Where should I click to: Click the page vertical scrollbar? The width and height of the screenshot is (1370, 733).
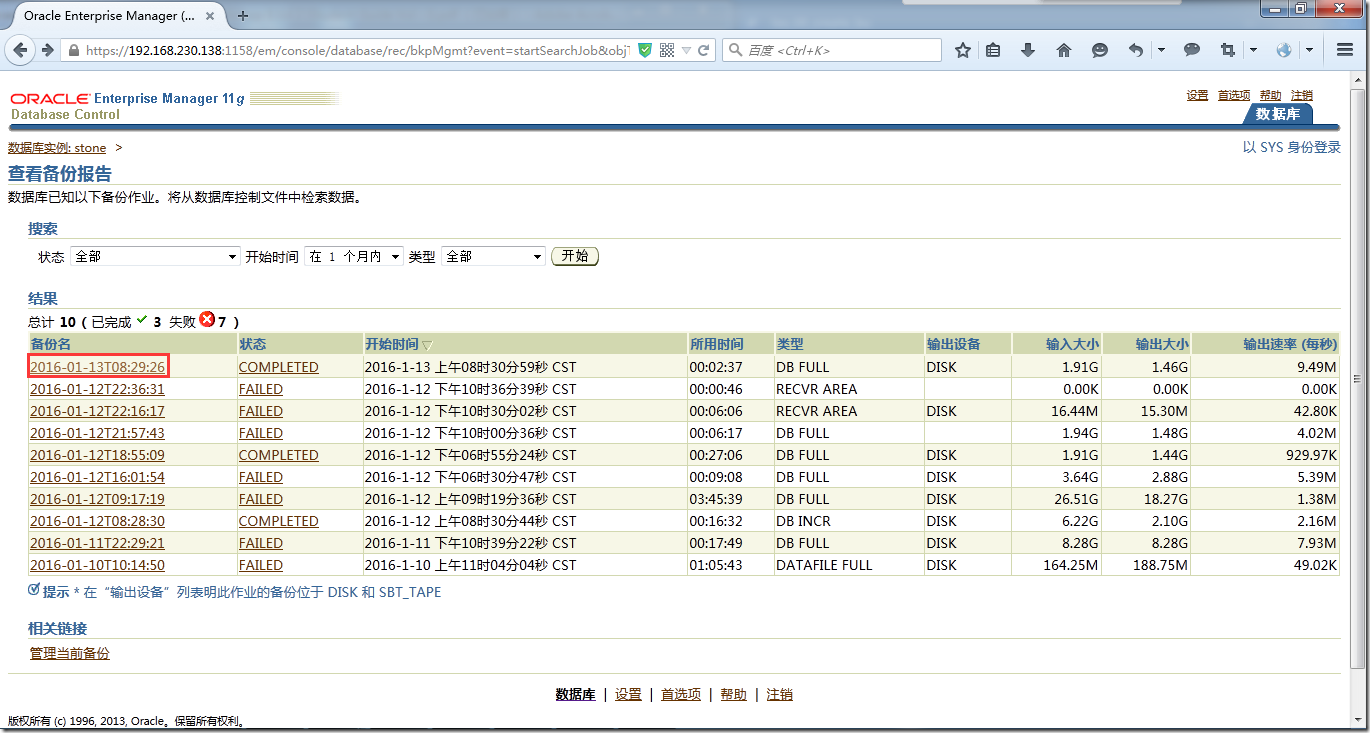click(1357, 378)
